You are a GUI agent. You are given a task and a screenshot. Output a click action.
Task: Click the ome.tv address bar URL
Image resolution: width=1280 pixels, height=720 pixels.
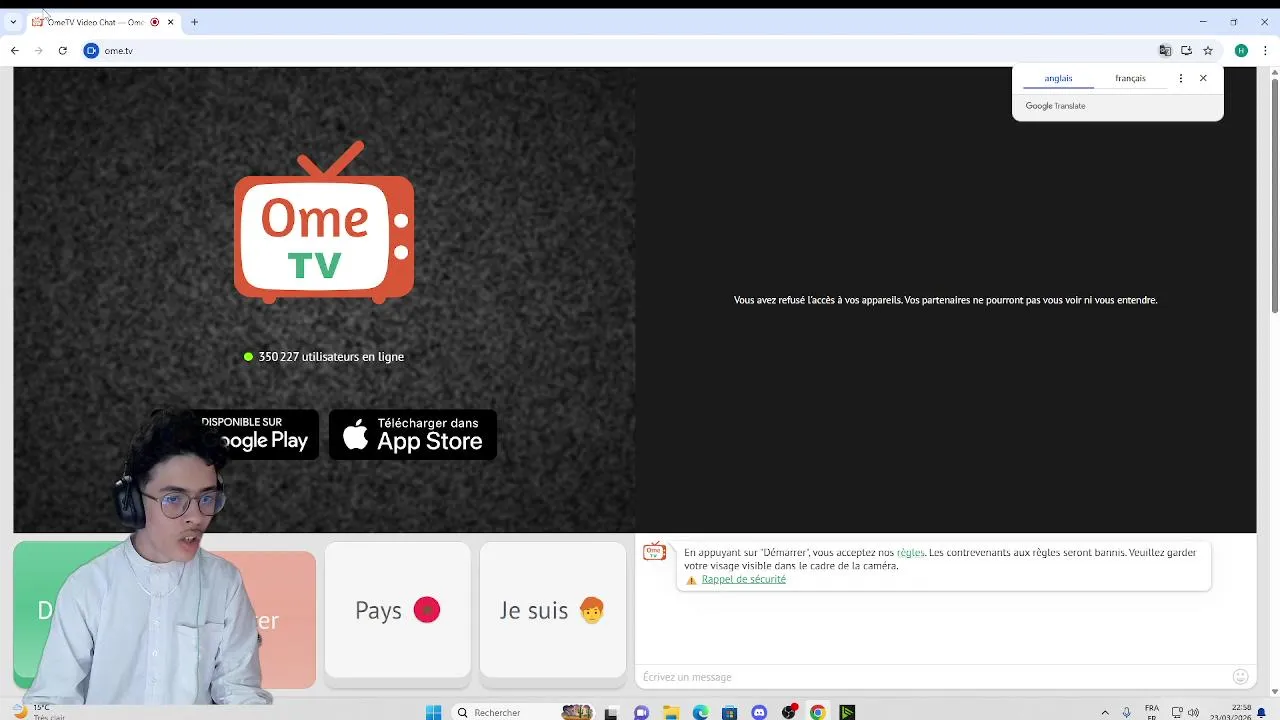(118, 51)
